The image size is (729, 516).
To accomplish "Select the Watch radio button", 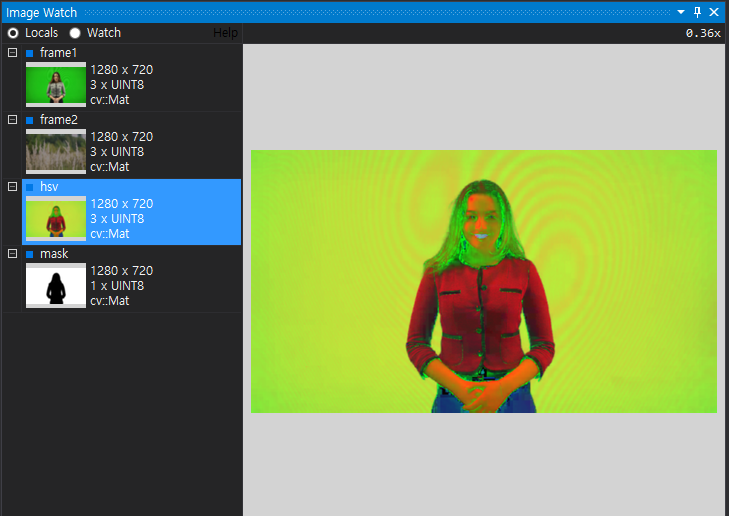I will pyautogui.click(x=75, y=33).
